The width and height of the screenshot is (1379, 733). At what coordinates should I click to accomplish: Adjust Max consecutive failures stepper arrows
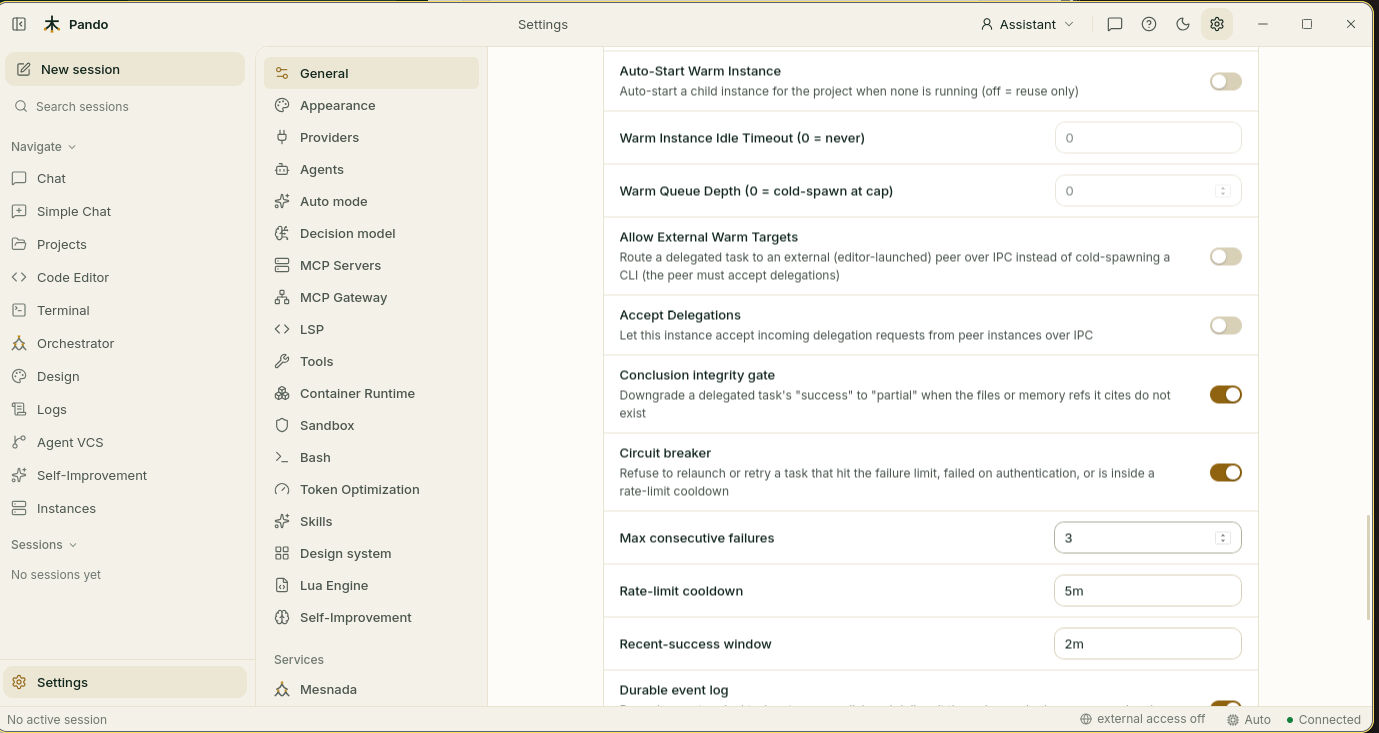coord(1222,538)
